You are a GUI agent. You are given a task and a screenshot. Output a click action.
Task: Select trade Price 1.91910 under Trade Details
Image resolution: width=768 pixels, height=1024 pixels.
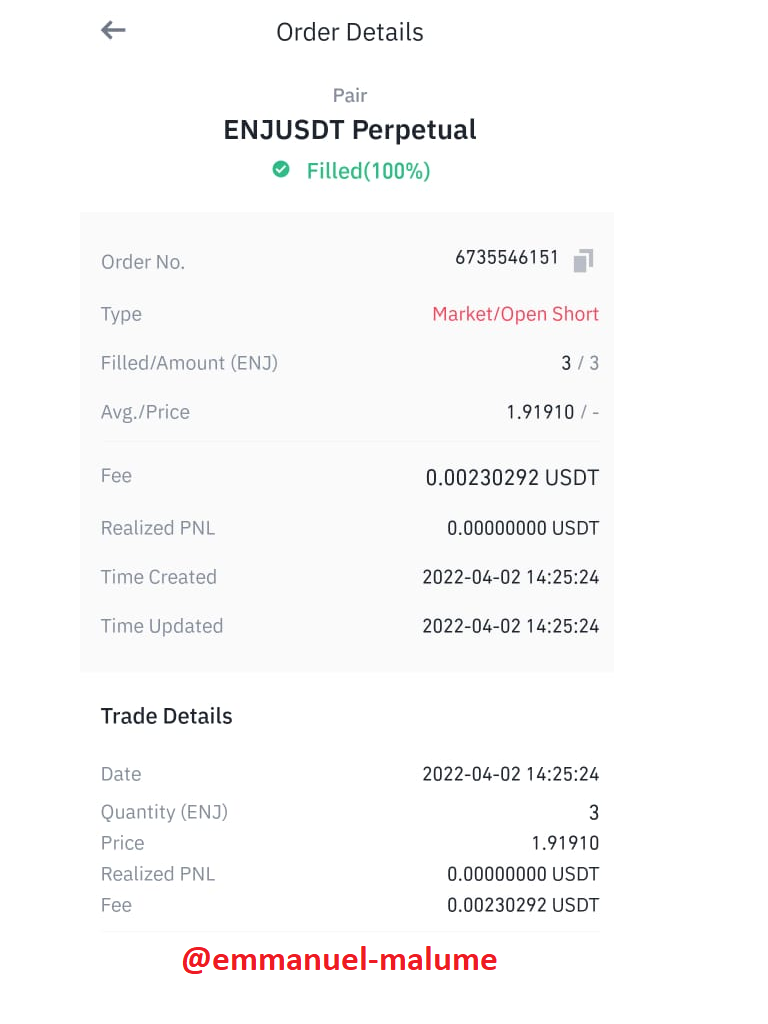pyautogui.click(x=565, y=843)
